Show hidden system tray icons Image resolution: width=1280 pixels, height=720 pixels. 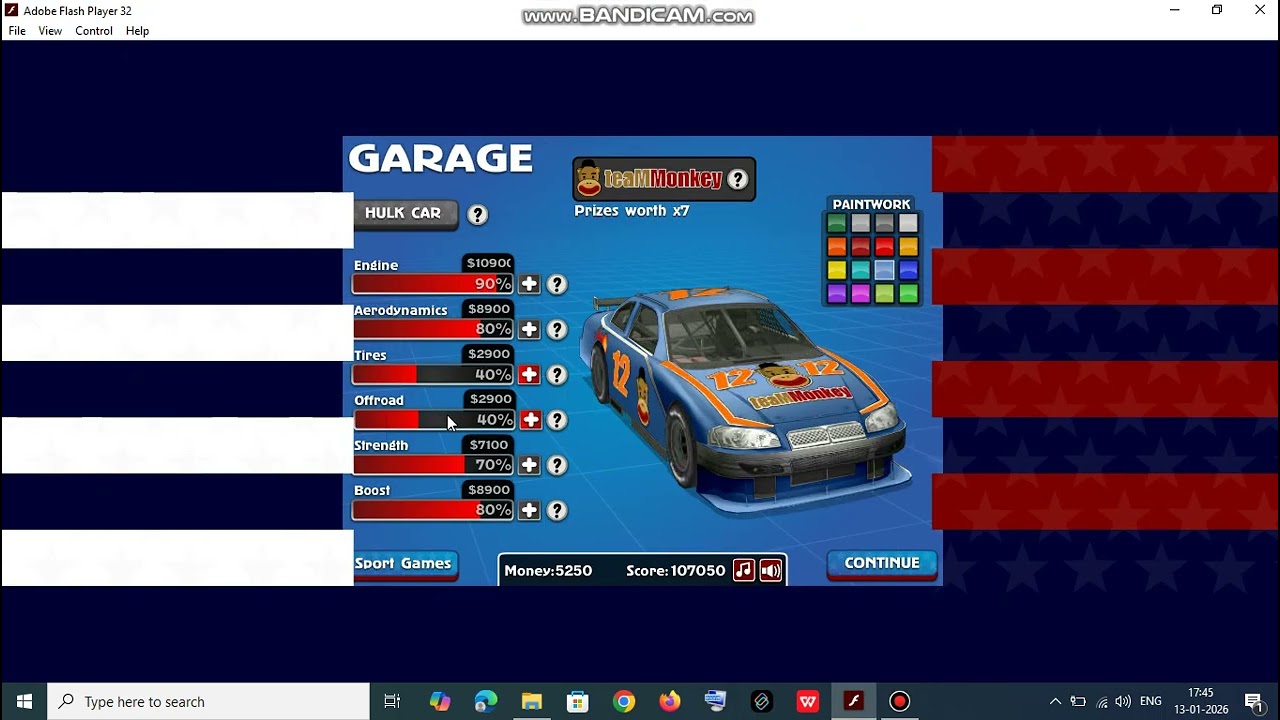point(1054,702)
